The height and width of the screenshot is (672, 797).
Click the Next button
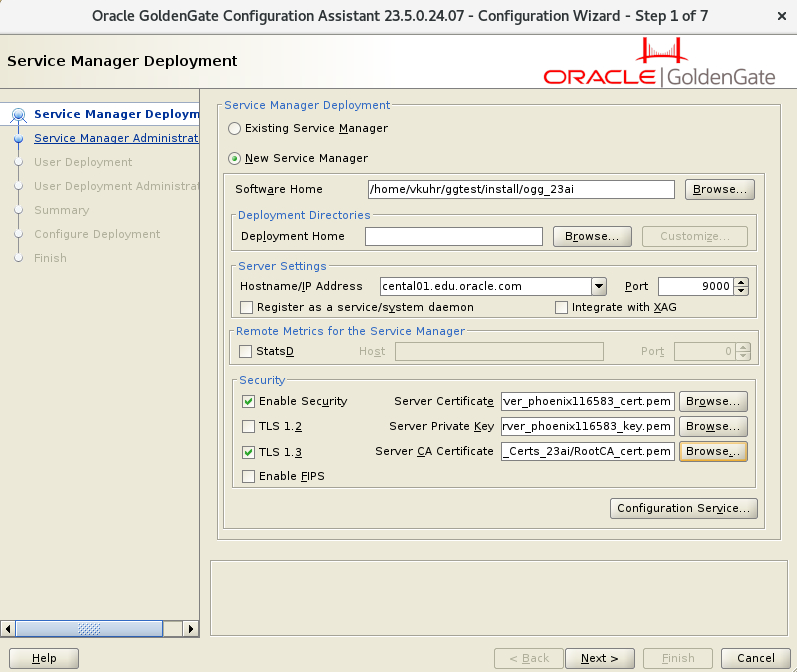(x=600, y=658)
